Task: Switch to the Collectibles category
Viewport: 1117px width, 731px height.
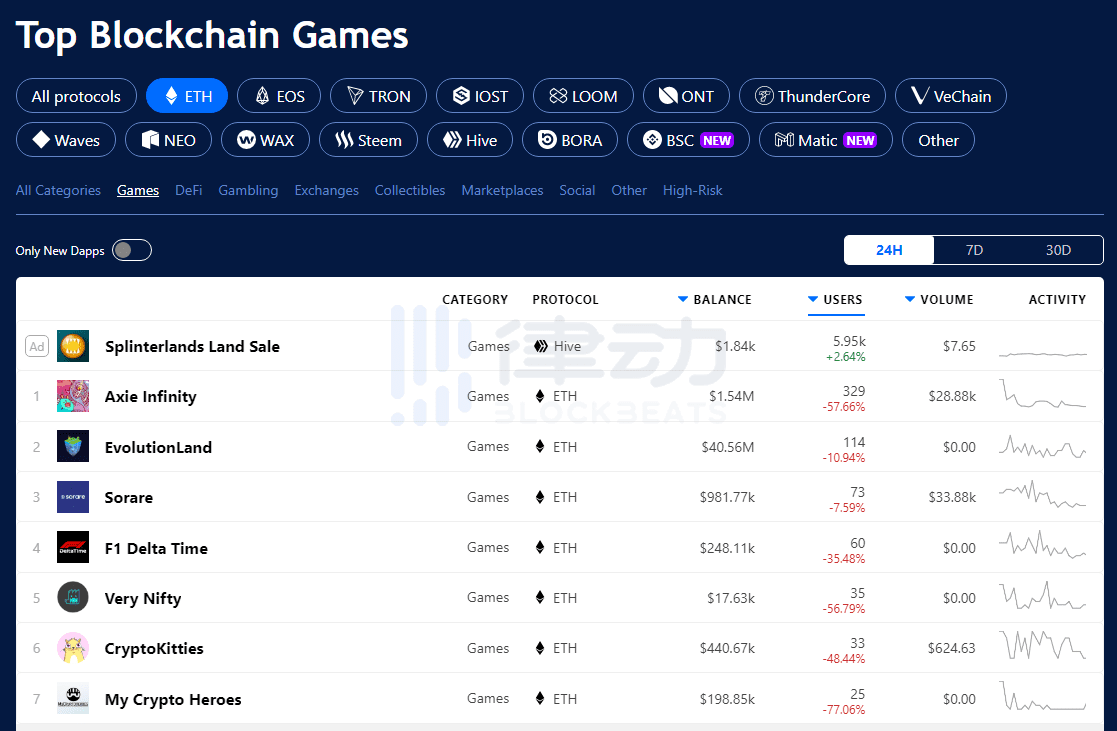Action: click(410, 190)
